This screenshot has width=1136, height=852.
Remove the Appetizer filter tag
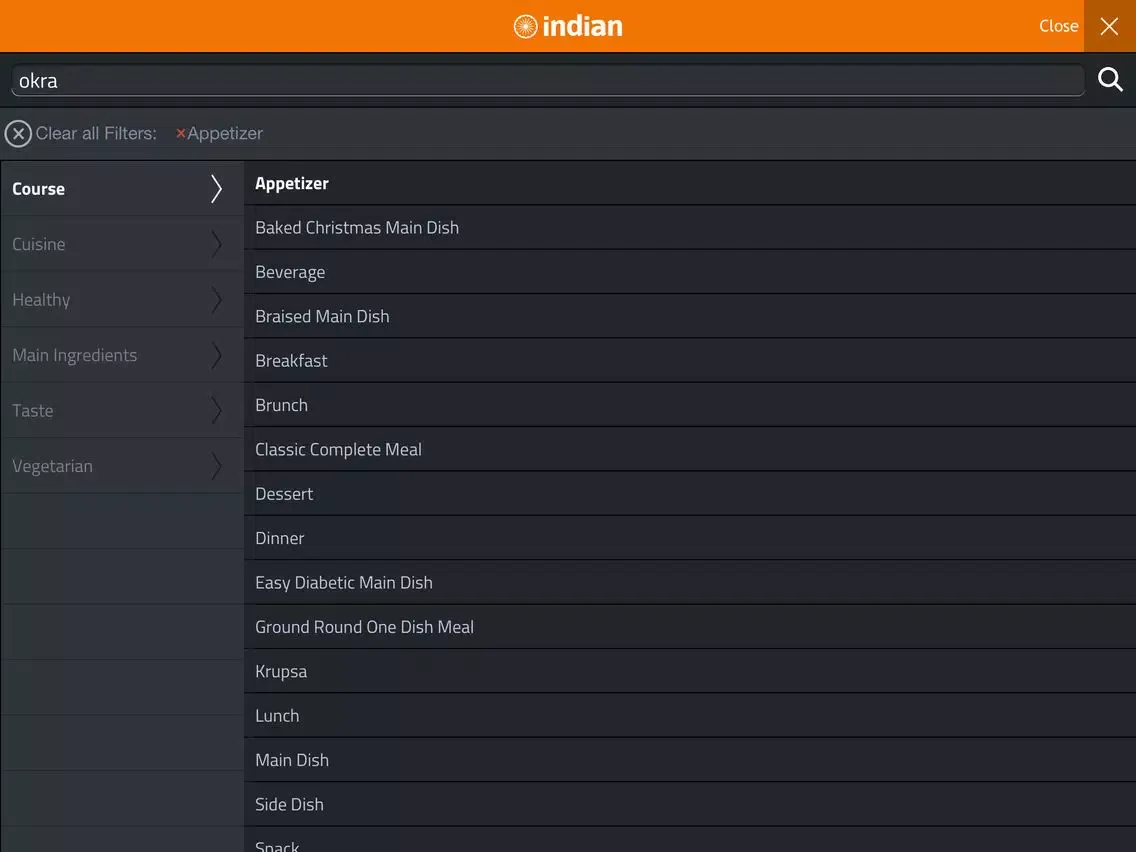[x=181, y=134]
